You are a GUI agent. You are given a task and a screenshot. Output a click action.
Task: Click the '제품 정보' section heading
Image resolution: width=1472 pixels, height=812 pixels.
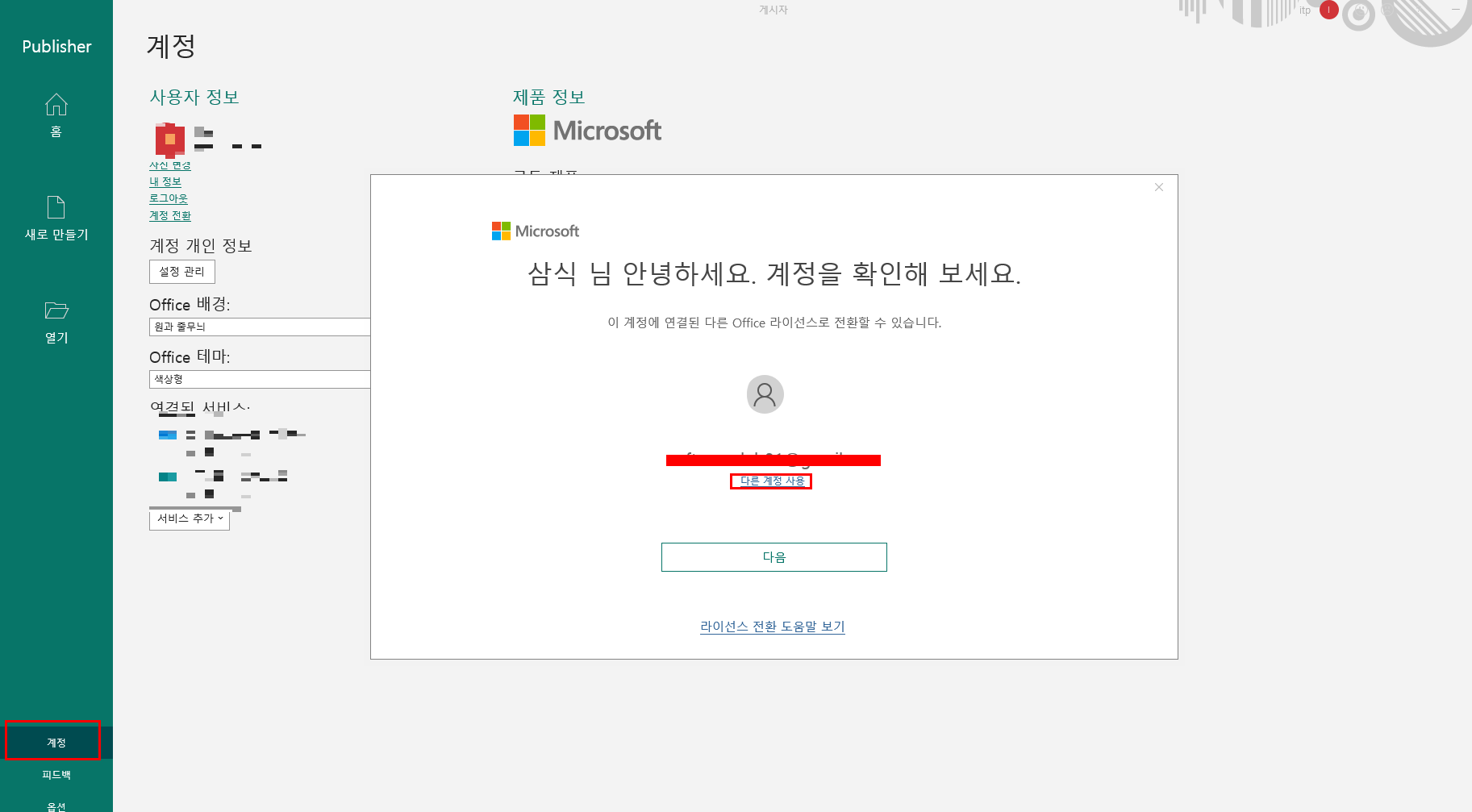(549, 98)
